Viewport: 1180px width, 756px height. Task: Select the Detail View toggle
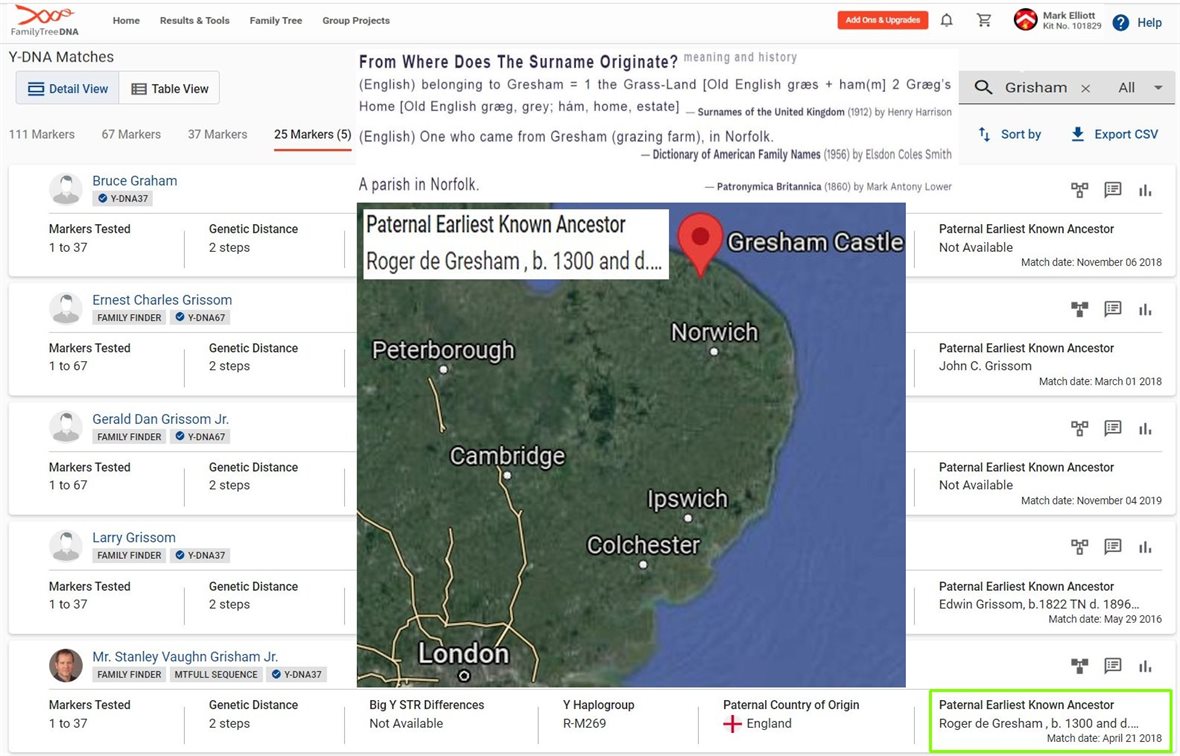pos(68,89)
